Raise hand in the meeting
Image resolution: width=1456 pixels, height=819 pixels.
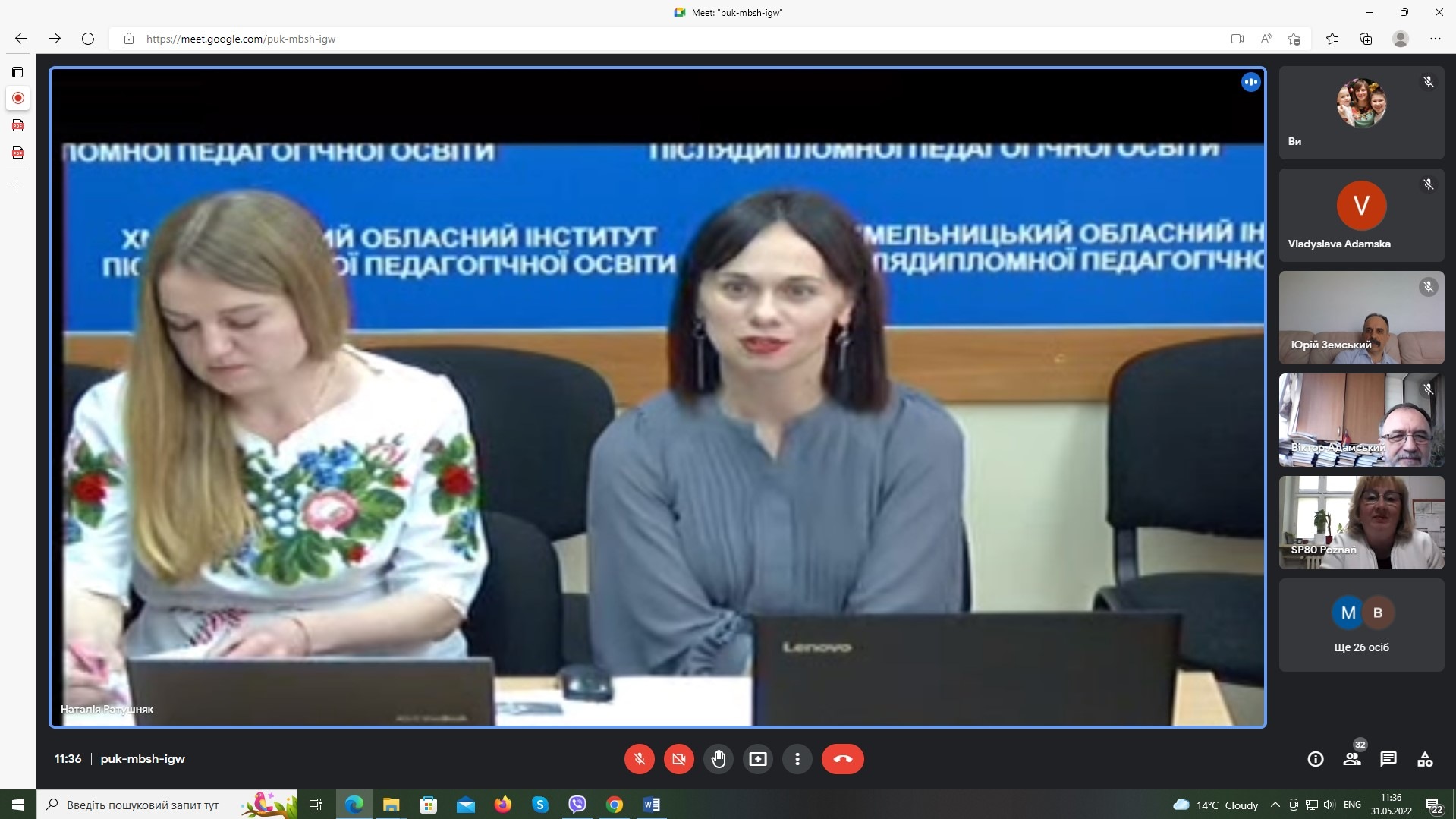click(x=718, y=759)
